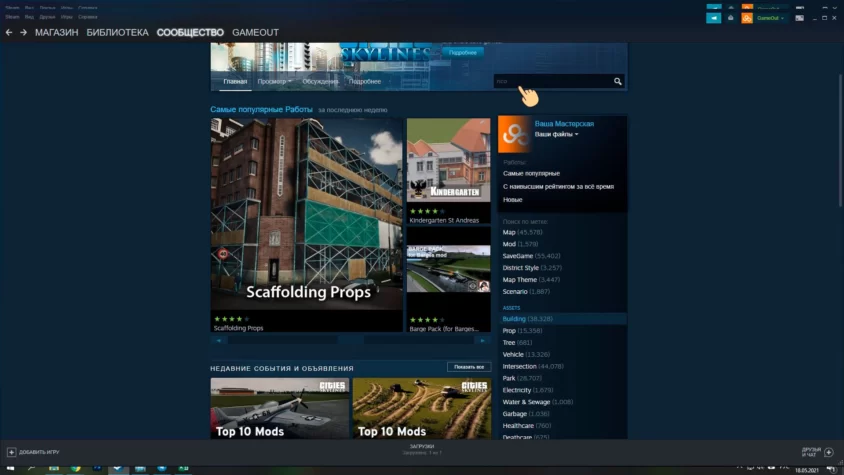Filter by Map tag
Image resolution: width=844 pixels, height=475 pixels.
click(522, 232)
